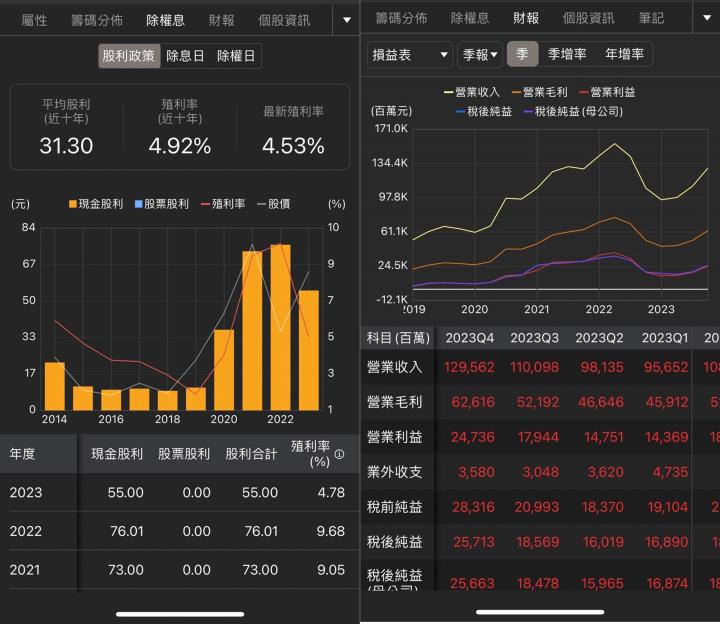The width and height of the screenshot is (720, 624).
Task: Select the 股利政策 segment
Action: point(129,56)
